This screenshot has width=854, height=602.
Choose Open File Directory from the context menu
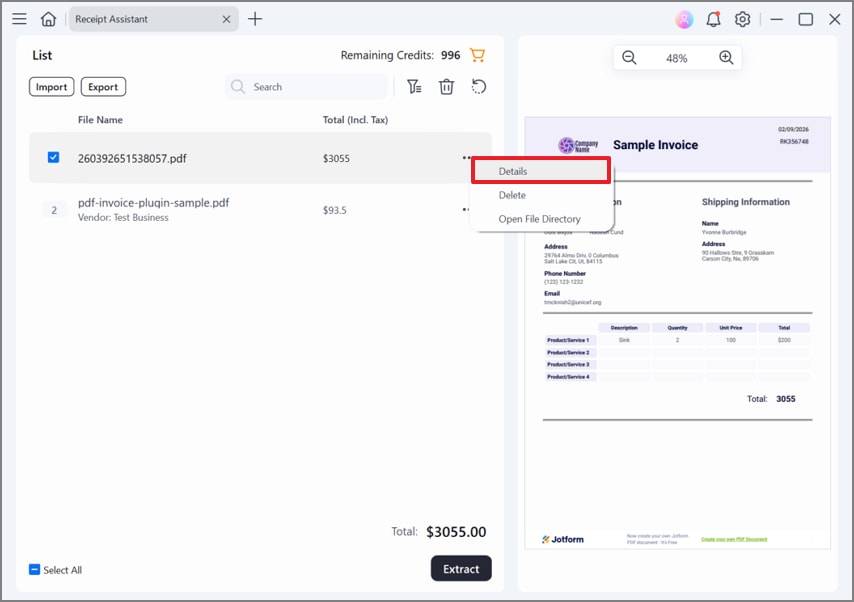[540, 219]
